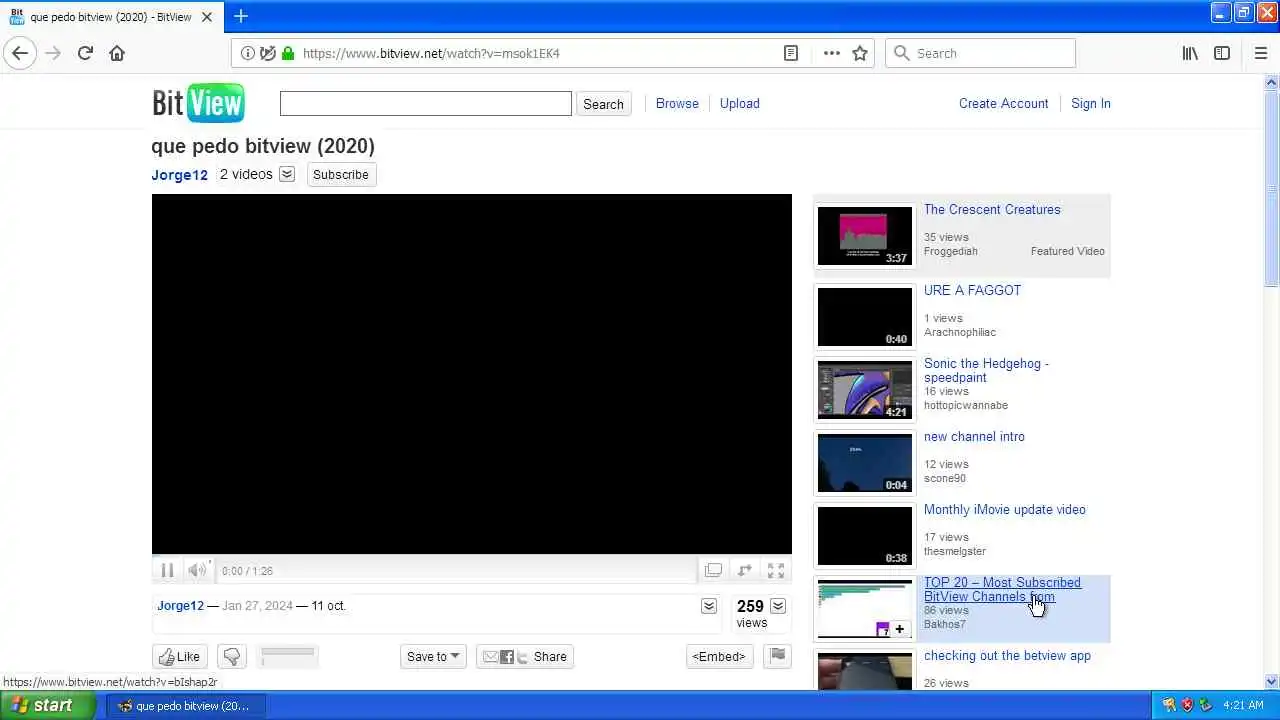
Task: Select the 'que pedo bitview (2020)' browser tab
Action: click(x=110, y=17)
